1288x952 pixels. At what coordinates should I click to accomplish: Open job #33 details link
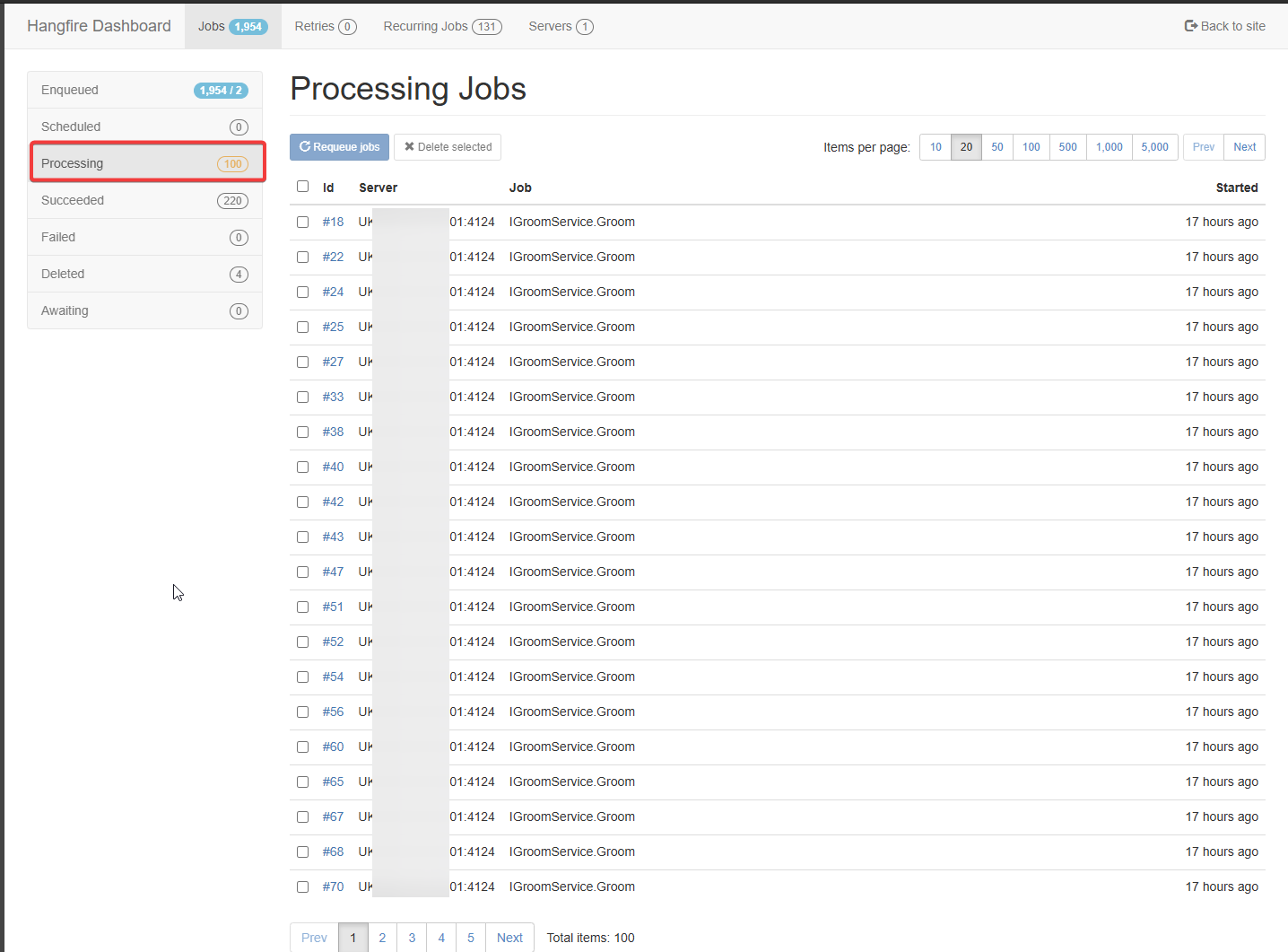[333, 397]
